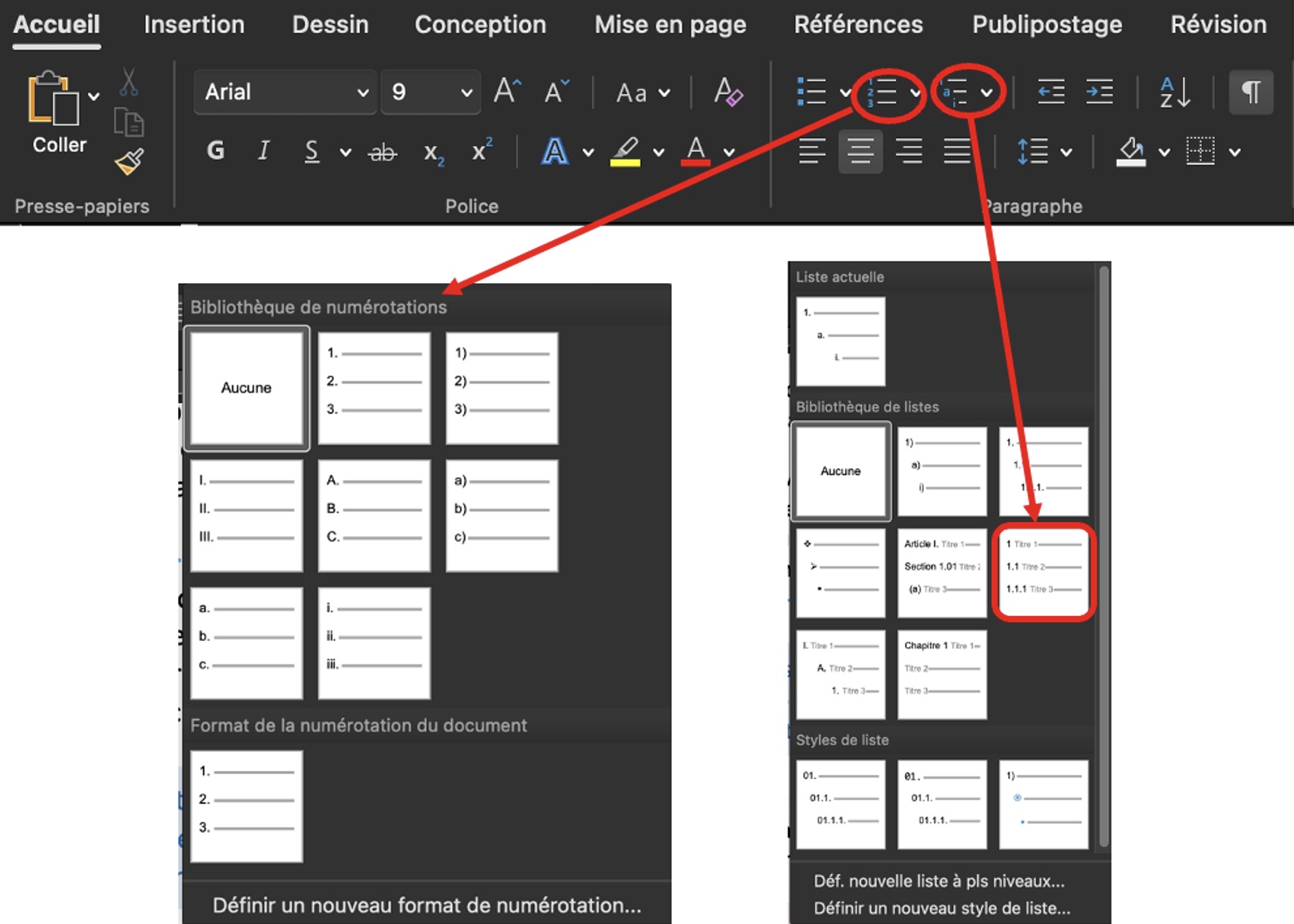Toggle center alignment button

[x=860, y=151]
